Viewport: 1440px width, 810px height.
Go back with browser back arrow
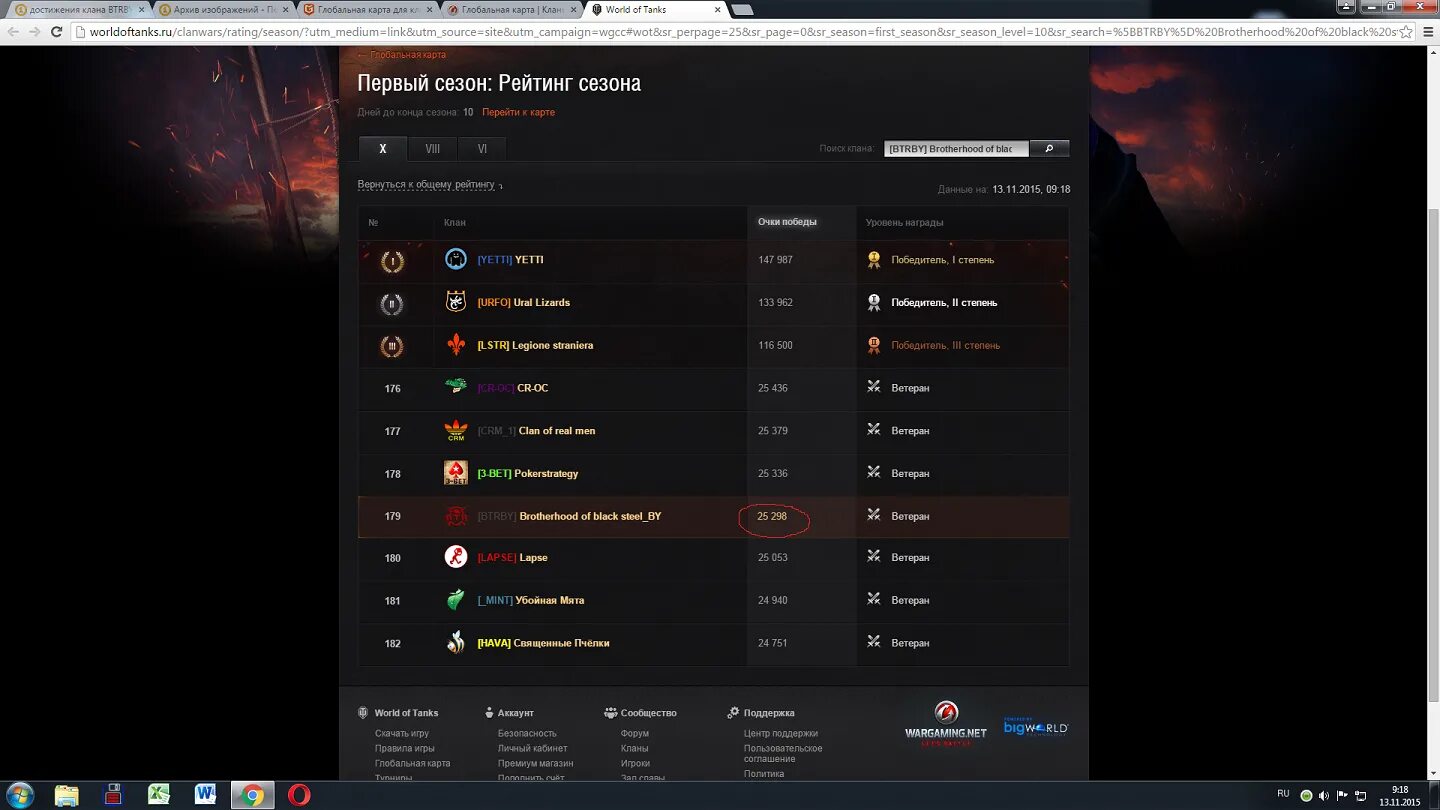[x=12, y=31]
